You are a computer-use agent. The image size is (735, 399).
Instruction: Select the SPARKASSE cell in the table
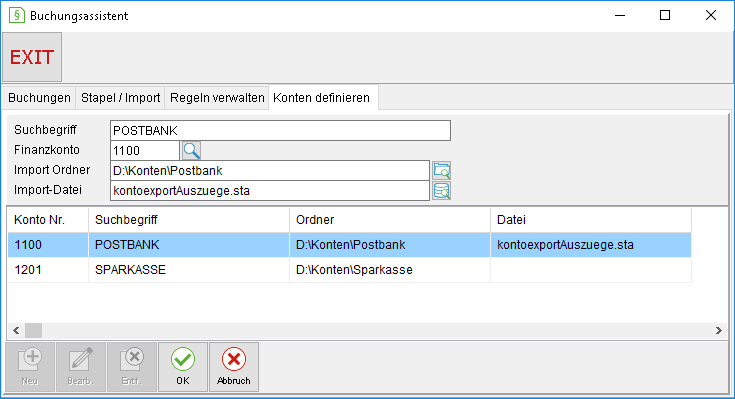[x=189, y=270]
